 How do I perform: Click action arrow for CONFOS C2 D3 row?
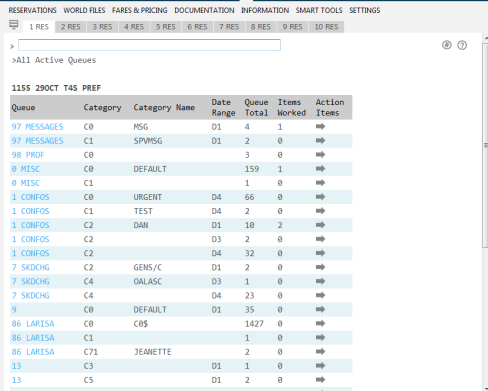tap(320, 239)
